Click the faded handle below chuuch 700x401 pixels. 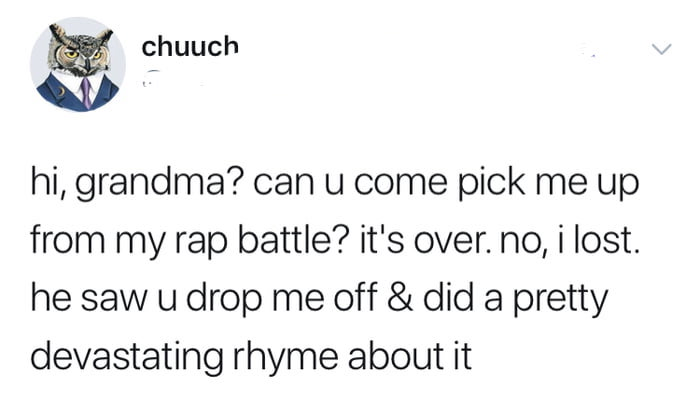pyautogui.click(x=150, y=76)
